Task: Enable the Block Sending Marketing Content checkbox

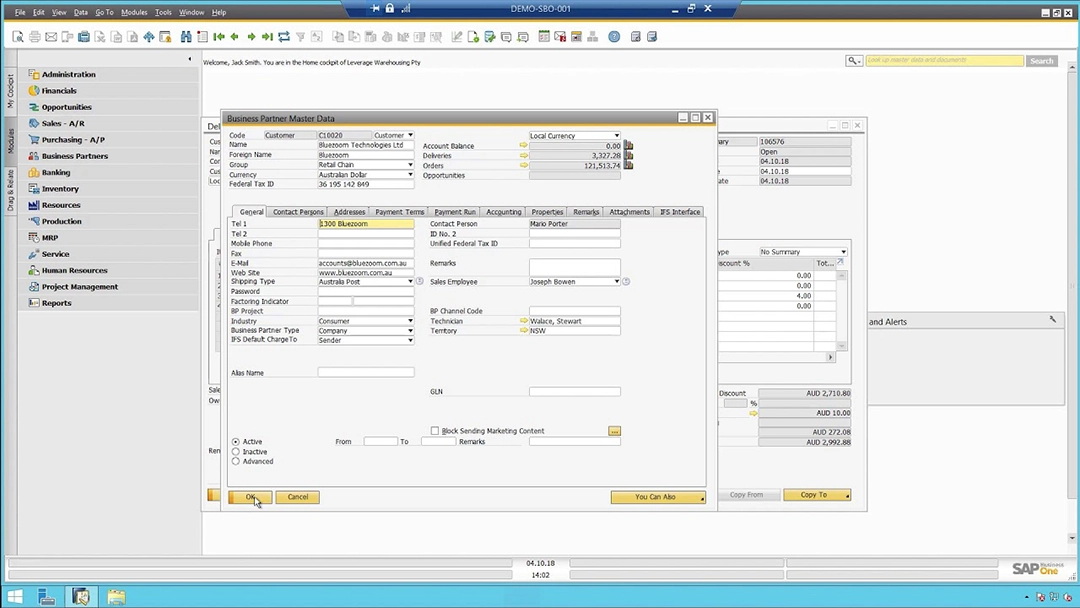Action: [x=435, y=430]
